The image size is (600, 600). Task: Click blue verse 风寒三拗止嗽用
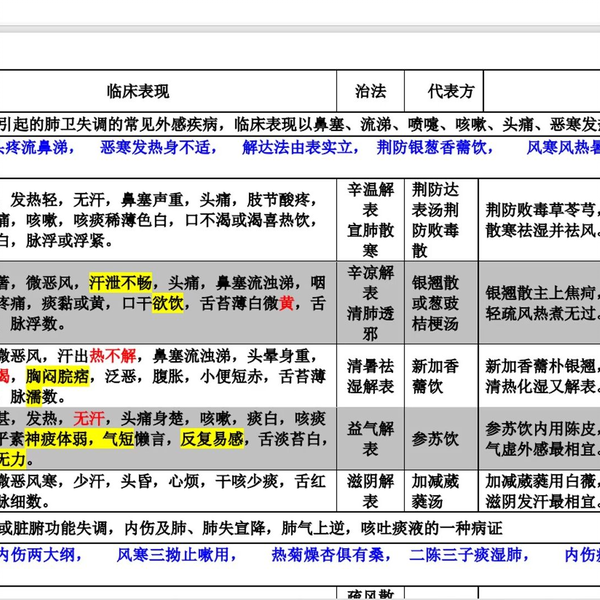click(176, 555)
